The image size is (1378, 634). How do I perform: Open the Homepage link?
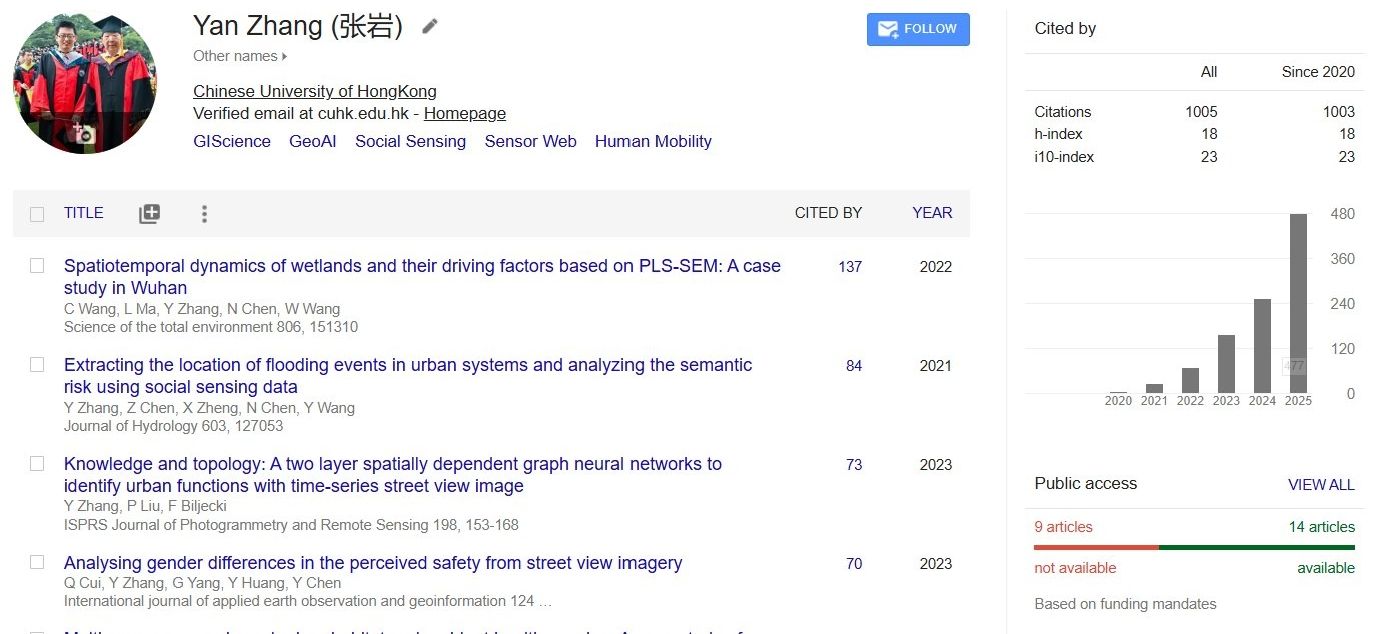(x=465, y=114)
